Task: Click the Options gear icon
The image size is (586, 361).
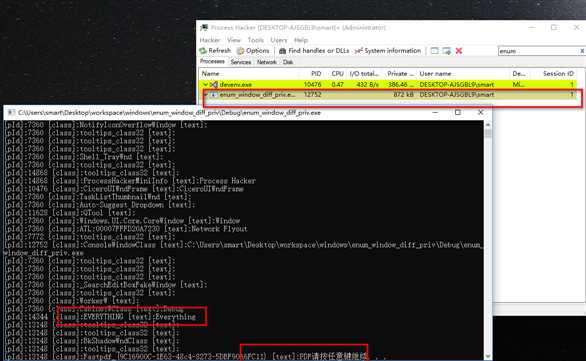Action: [241, 50]
